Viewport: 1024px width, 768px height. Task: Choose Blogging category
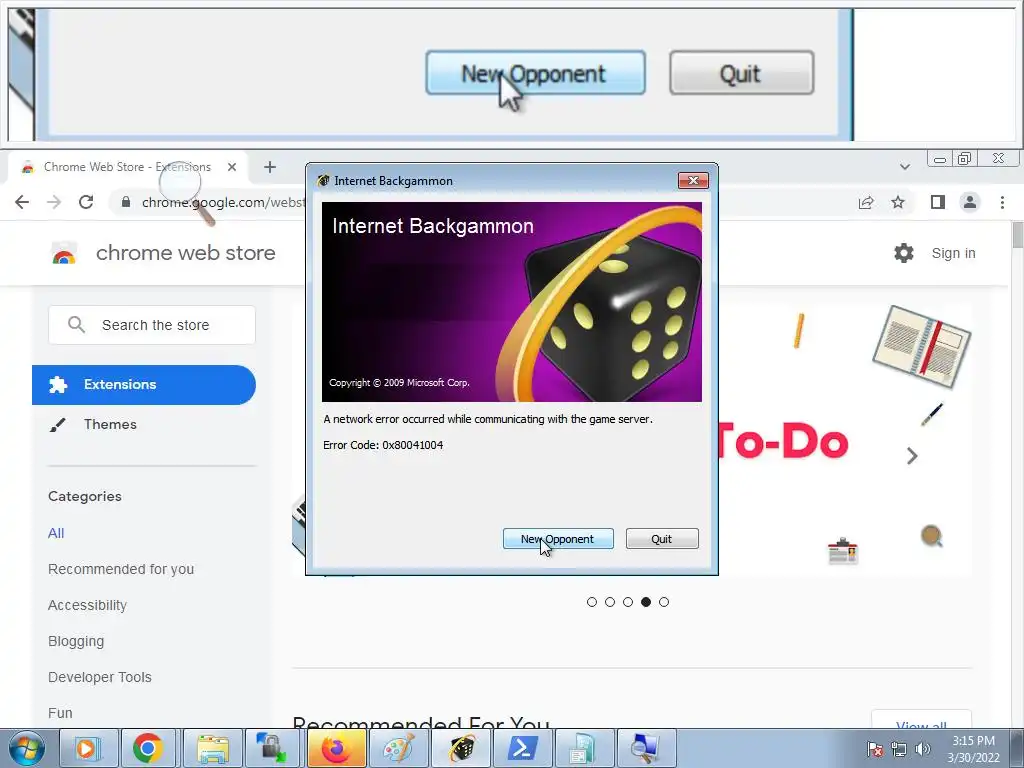click(76, 641)
